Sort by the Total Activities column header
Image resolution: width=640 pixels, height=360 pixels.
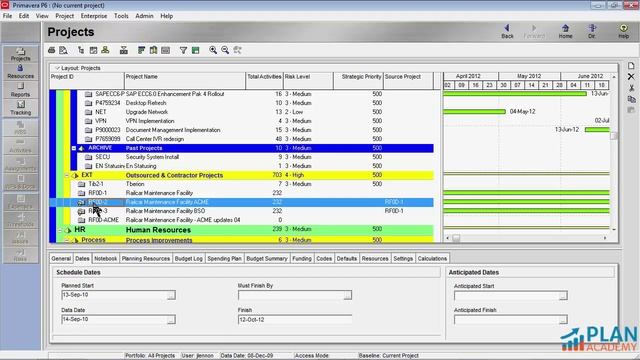(264, 81)
